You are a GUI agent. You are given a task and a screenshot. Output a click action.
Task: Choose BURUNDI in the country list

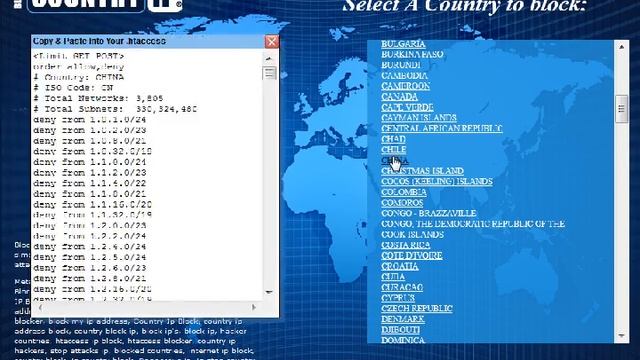(x=401, y=65)
